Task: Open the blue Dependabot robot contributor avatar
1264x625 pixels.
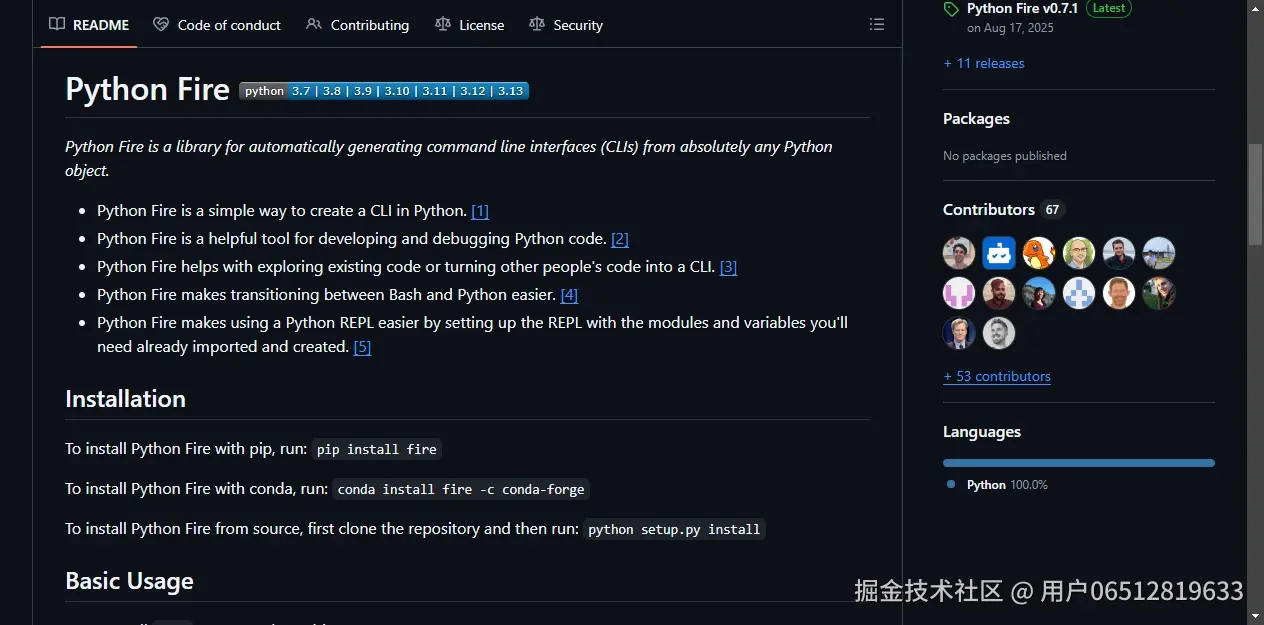Action: [999, 253]
